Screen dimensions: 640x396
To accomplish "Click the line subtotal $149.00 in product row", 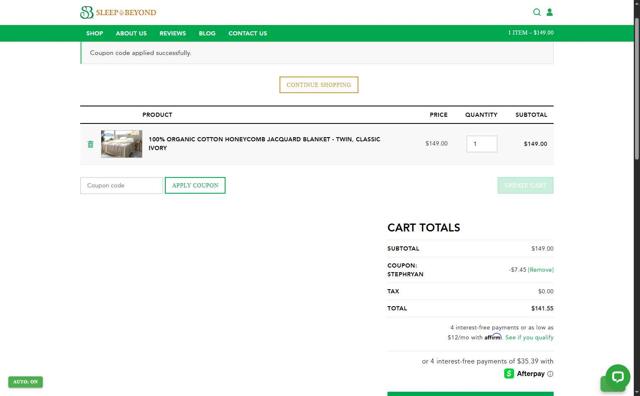I will (536, 144).
